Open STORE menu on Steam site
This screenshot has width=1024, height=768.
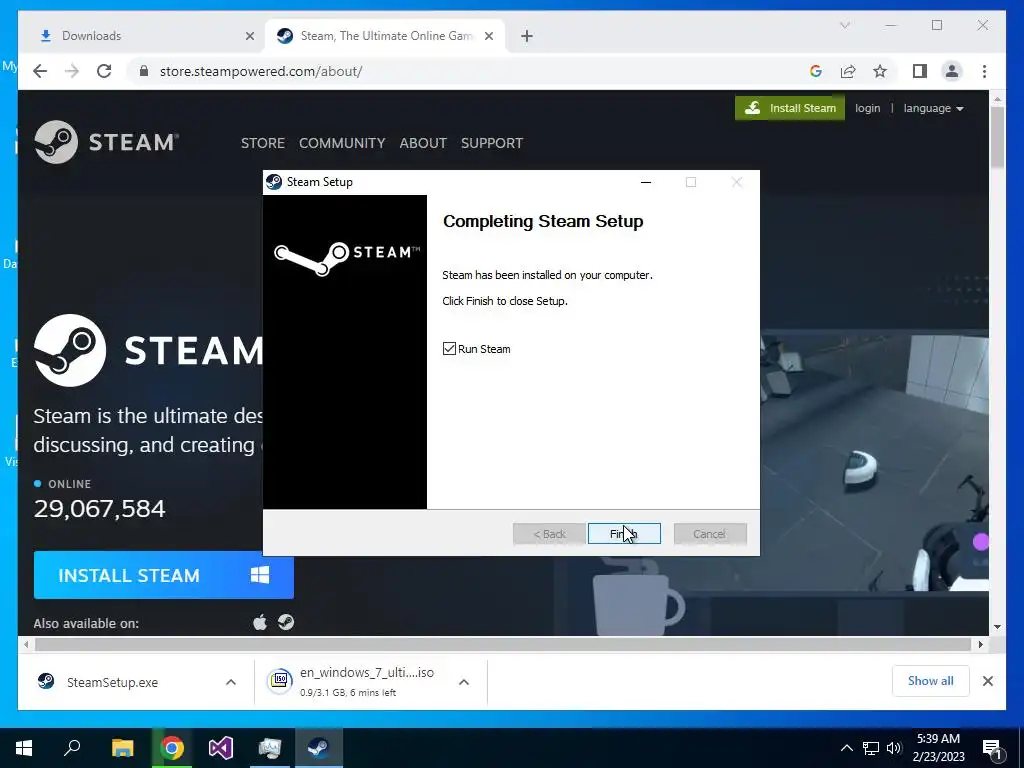tap(263, 143)
